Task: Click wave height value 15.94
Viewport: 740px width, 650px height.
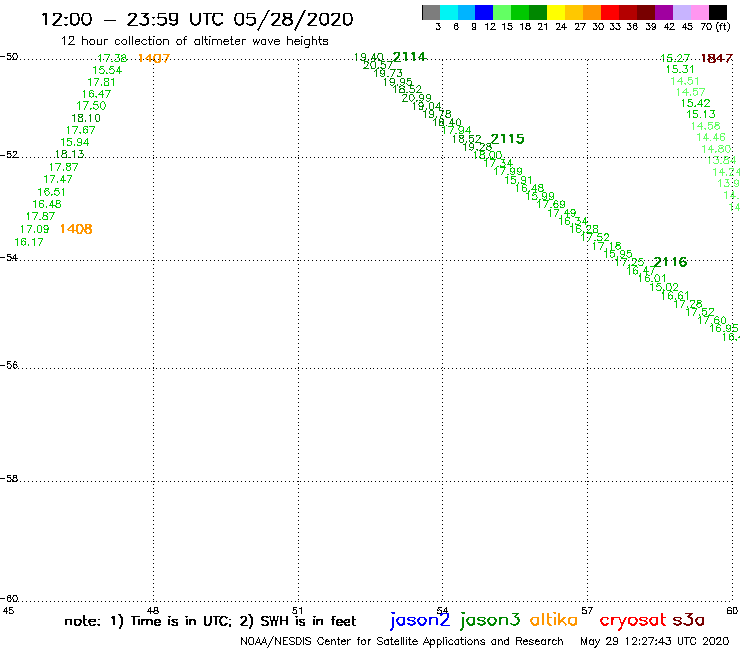Action: pos(75,142)
